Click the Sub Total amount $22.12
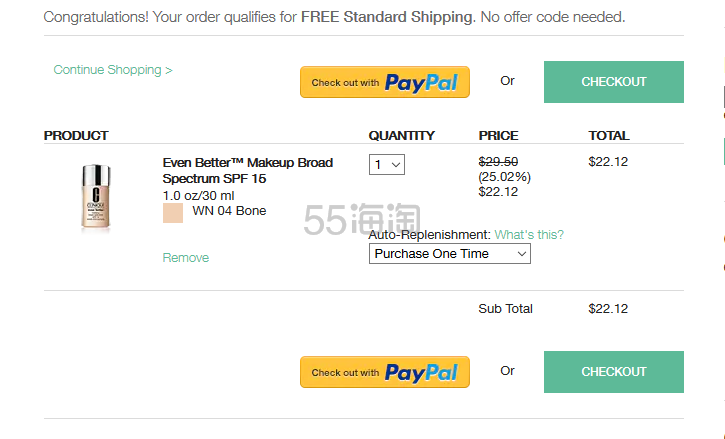 [x=608, y=309]
